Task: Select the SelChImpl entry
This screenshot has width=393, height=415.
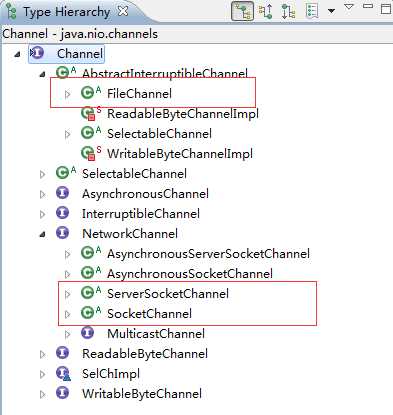Action: (111, 374)
